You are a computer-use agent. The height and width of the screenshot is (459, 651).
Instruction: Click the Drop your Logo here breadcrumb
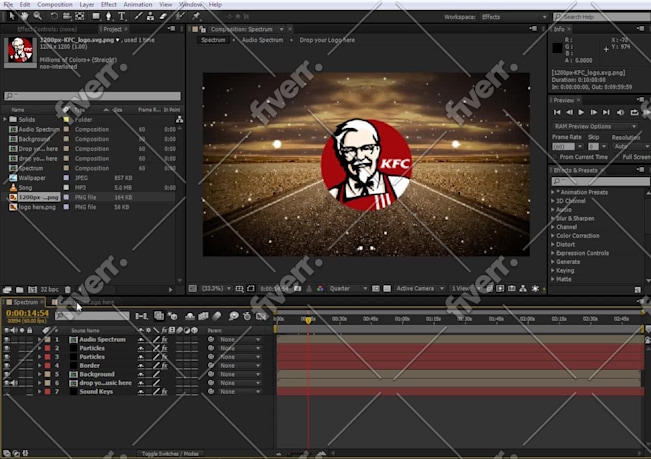coord(327,40)
